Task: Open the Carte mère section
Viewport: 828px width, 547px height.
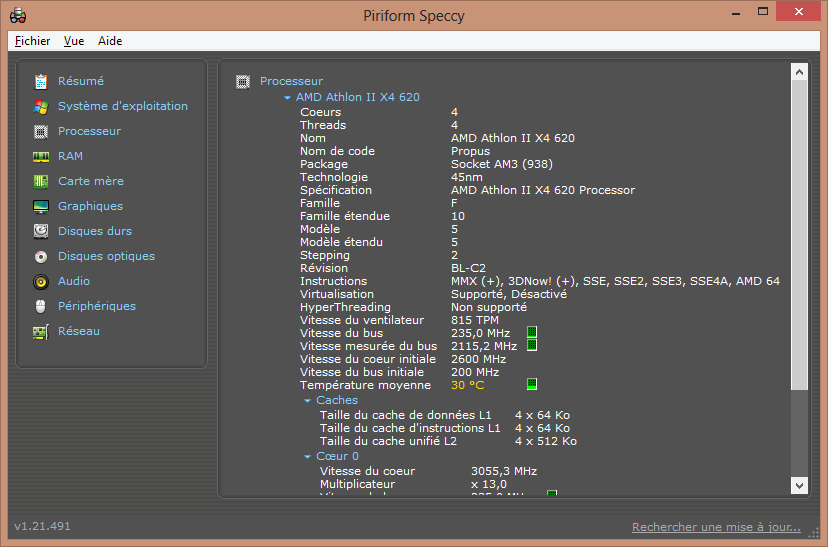Action: [x=91, y=181]
